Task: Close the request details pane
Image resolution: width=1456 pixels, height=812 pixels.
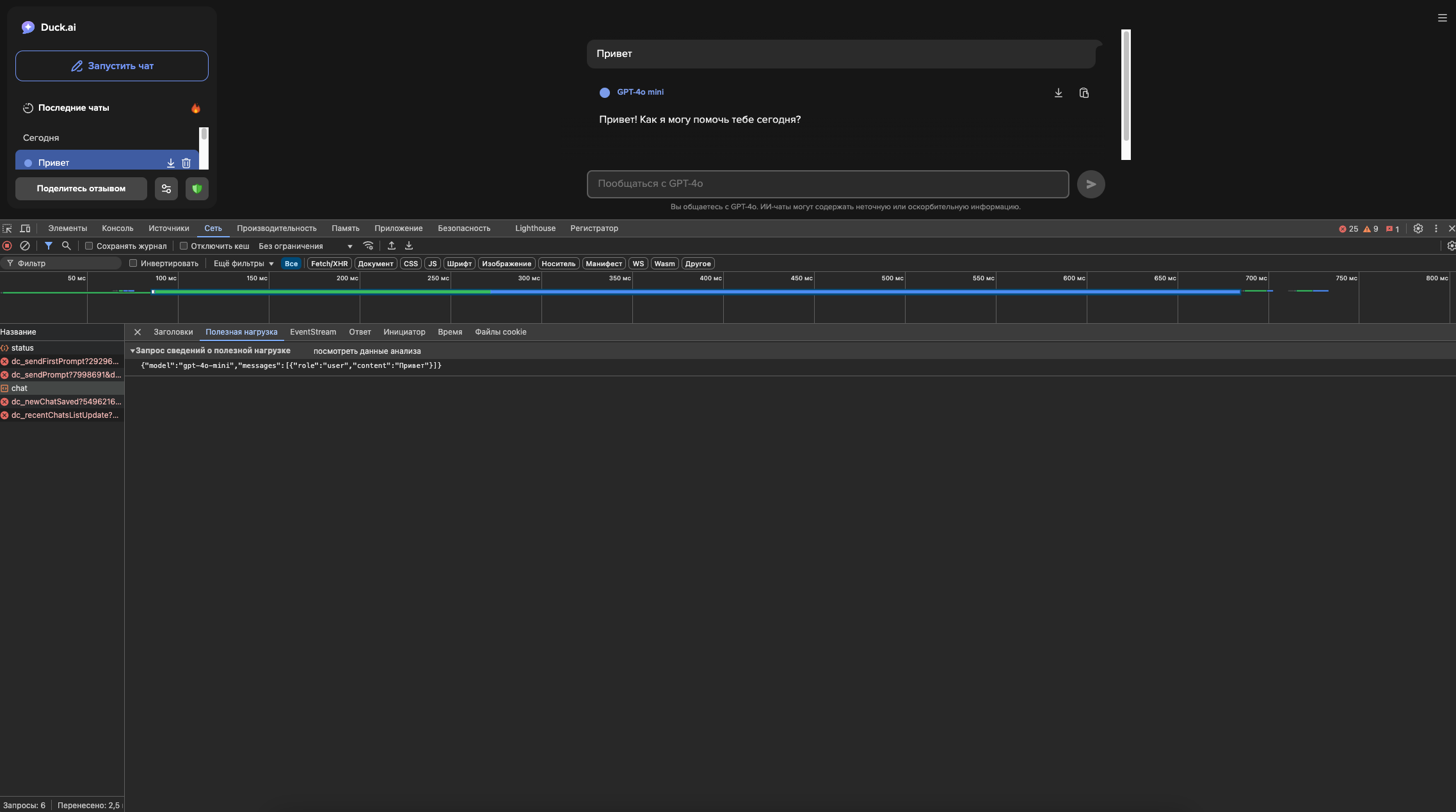Action: coord(138,332)
